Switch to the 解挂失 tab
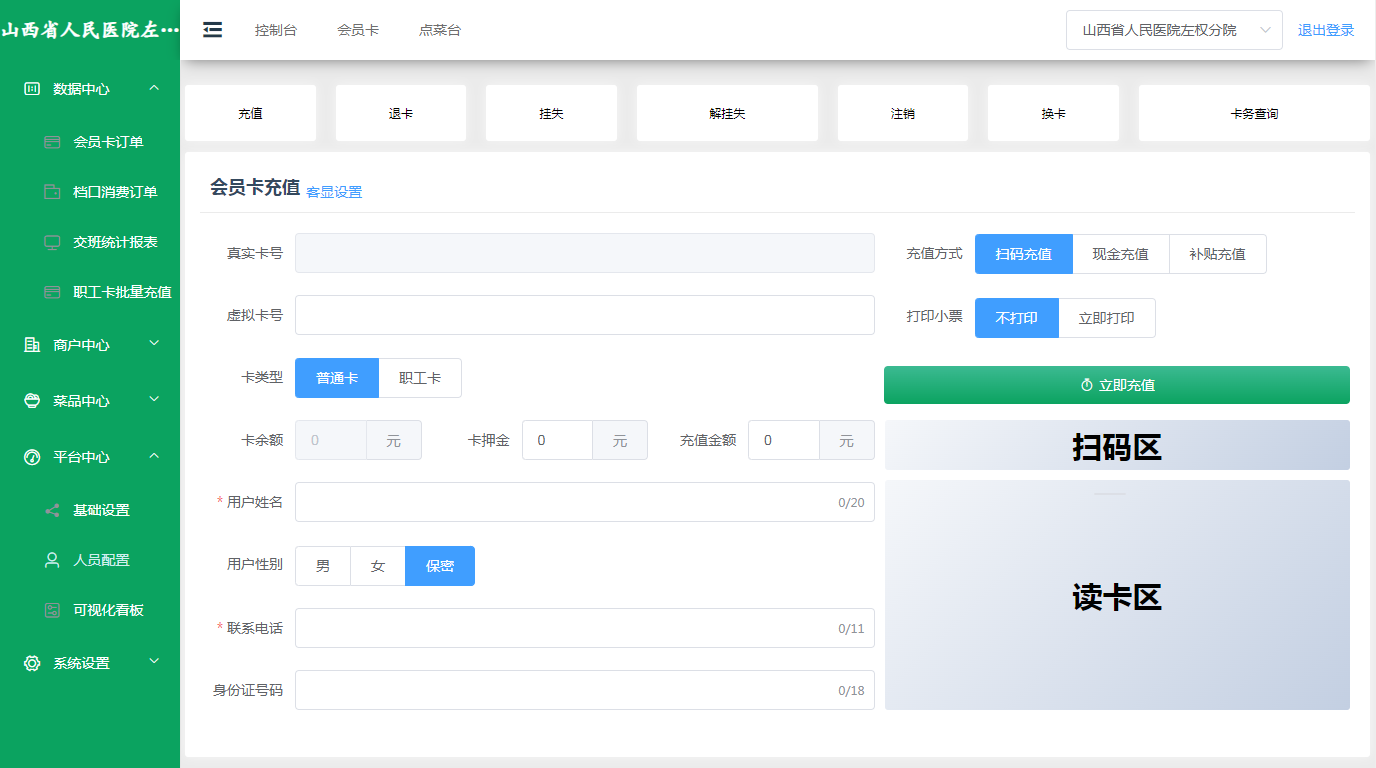Screen dimensions: 1376x768 (727, 113)
